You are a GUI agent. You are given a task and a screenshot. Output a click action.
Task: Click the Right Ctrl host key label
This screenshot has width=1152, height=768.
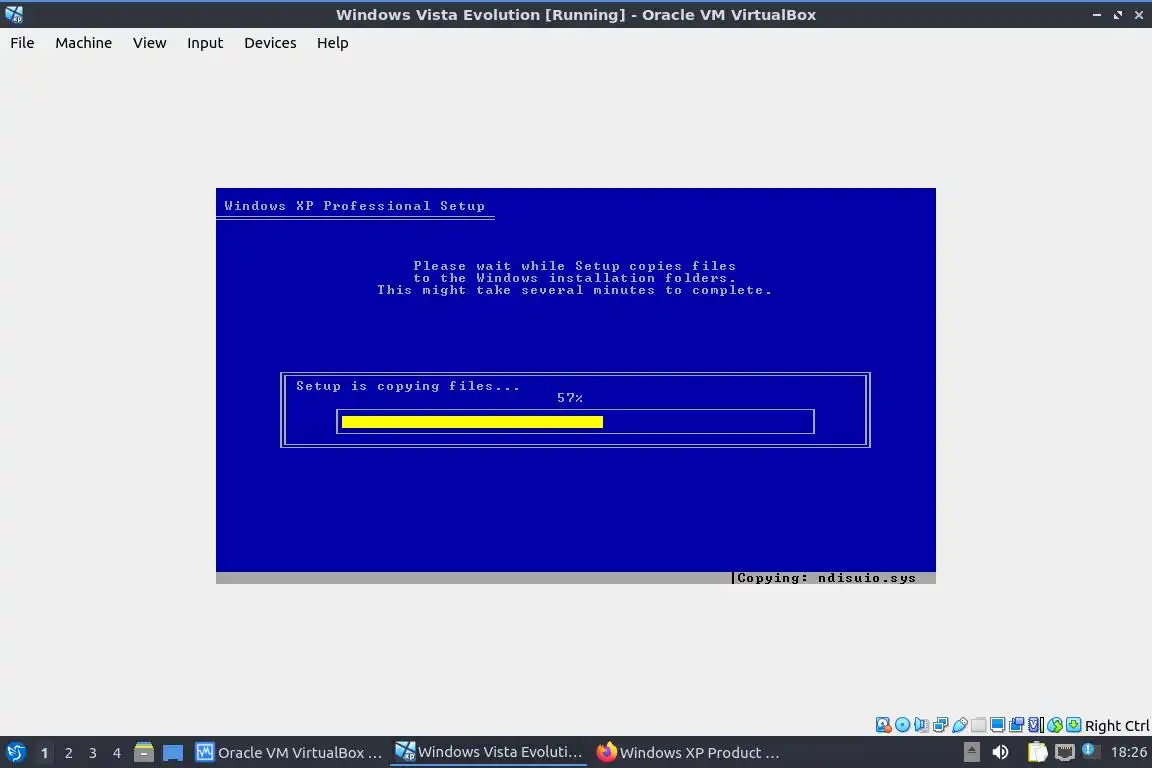1117,726
